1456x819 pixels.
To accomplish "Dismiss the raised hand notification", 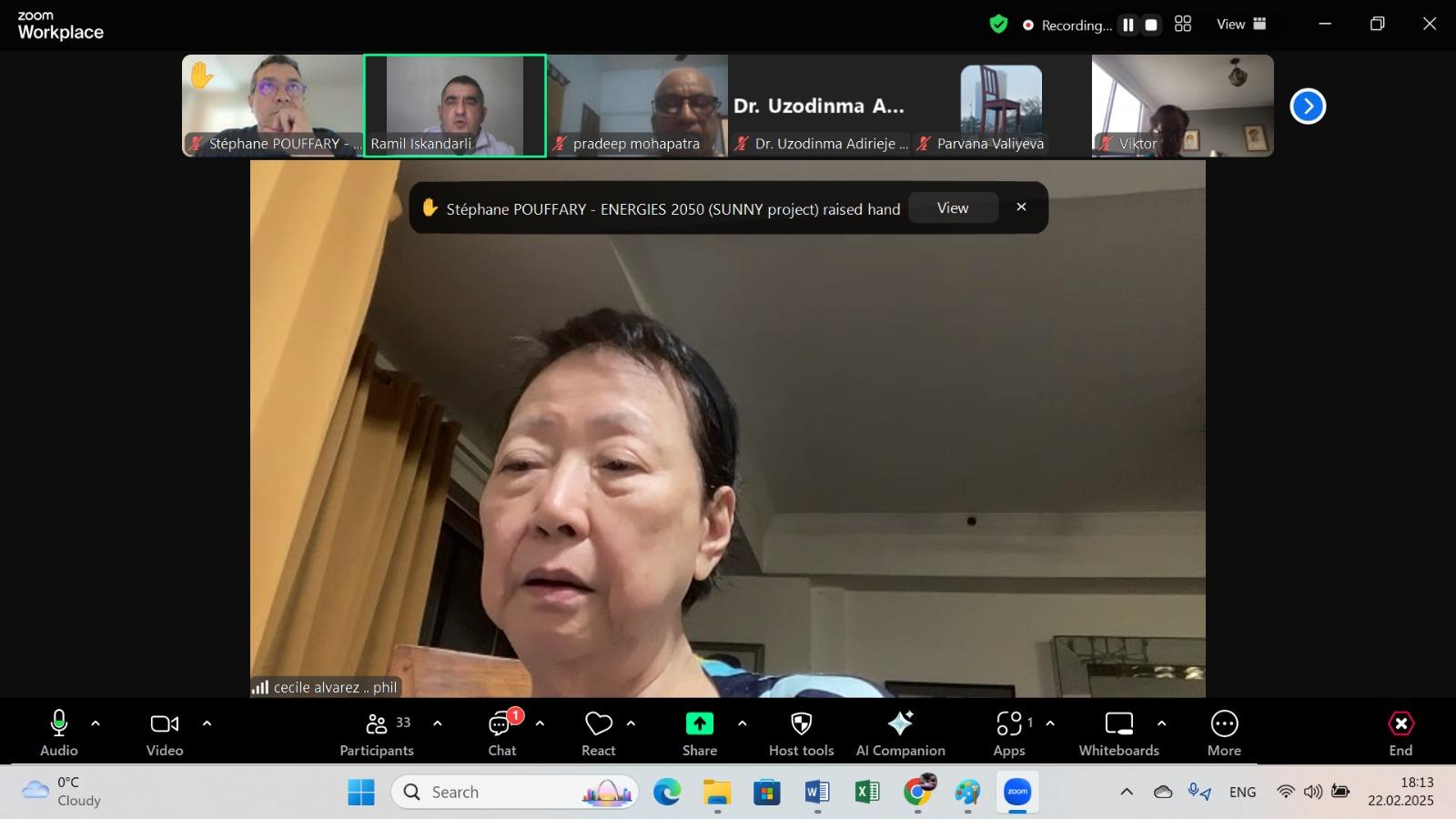I will [x=1021, y=207].
